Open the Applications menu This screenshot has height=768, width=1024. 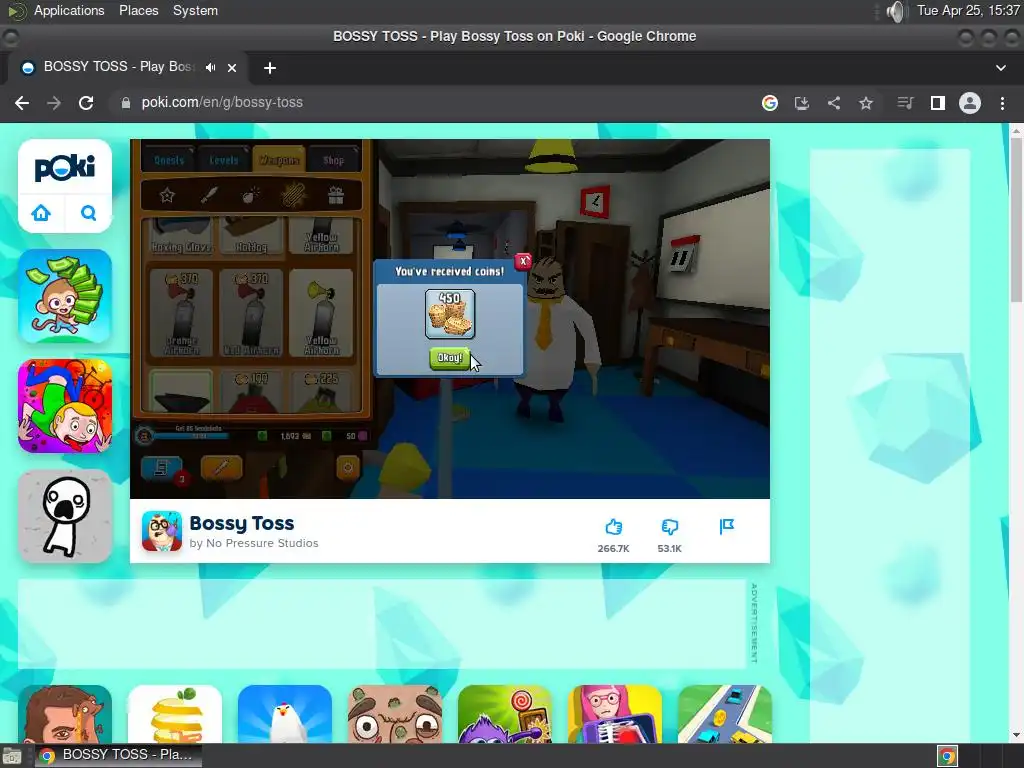pyautogui.click(x=69, y=10)
